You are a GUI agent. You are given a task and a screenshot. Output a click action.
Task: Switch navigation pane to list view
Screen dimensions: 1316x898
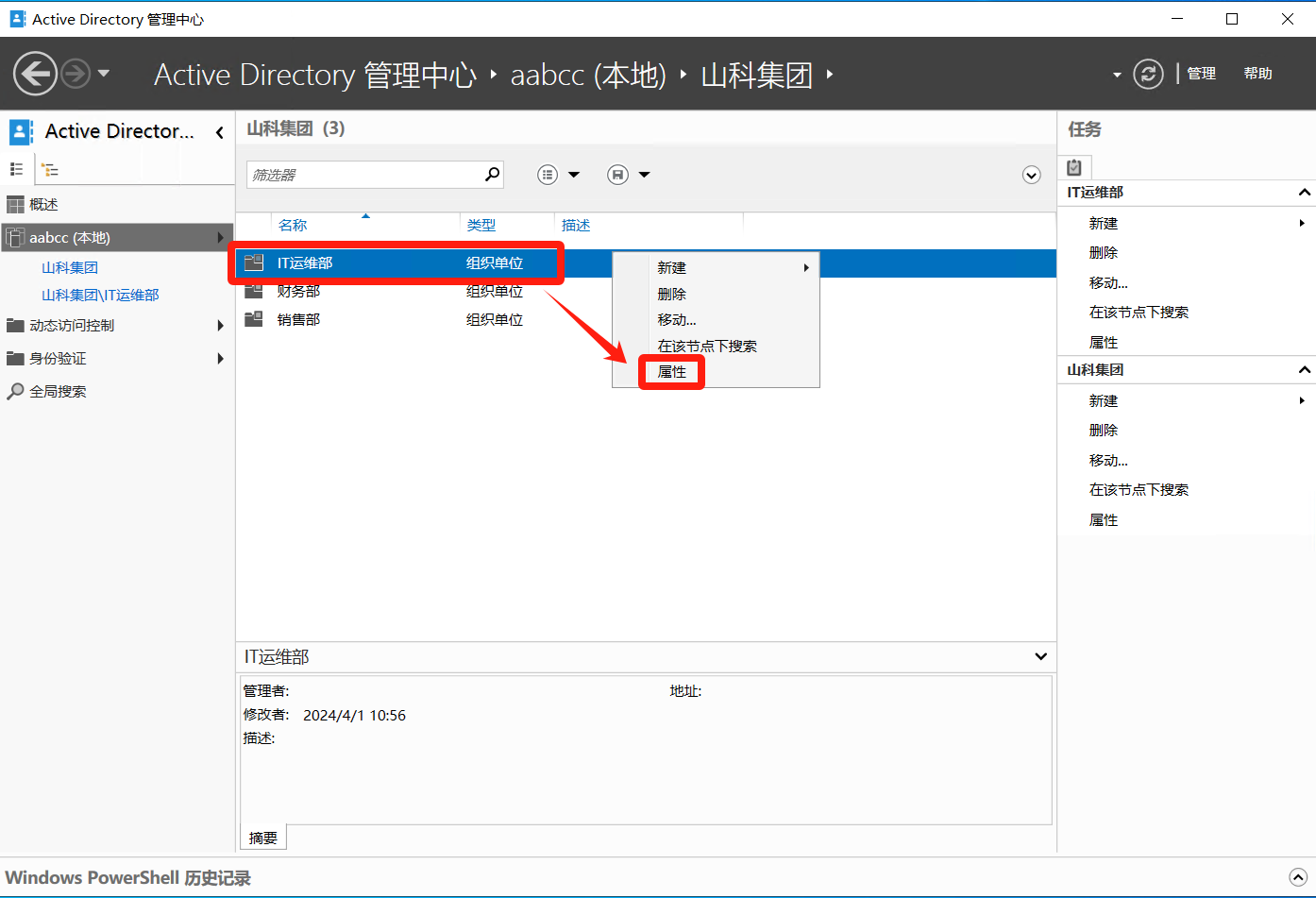16,170
